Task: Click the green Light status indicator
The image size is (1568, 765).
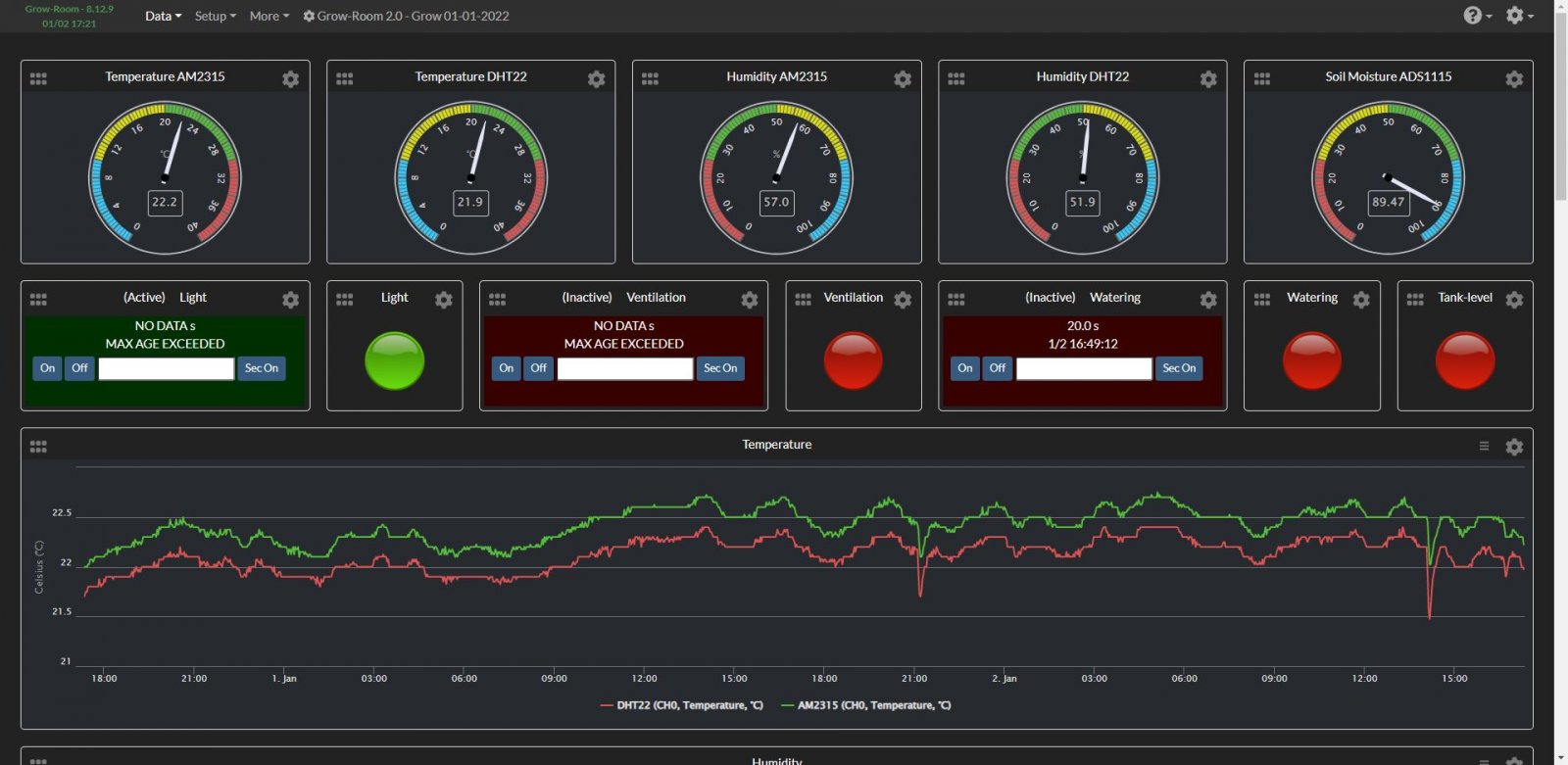Action: click(x=394, y=360)
